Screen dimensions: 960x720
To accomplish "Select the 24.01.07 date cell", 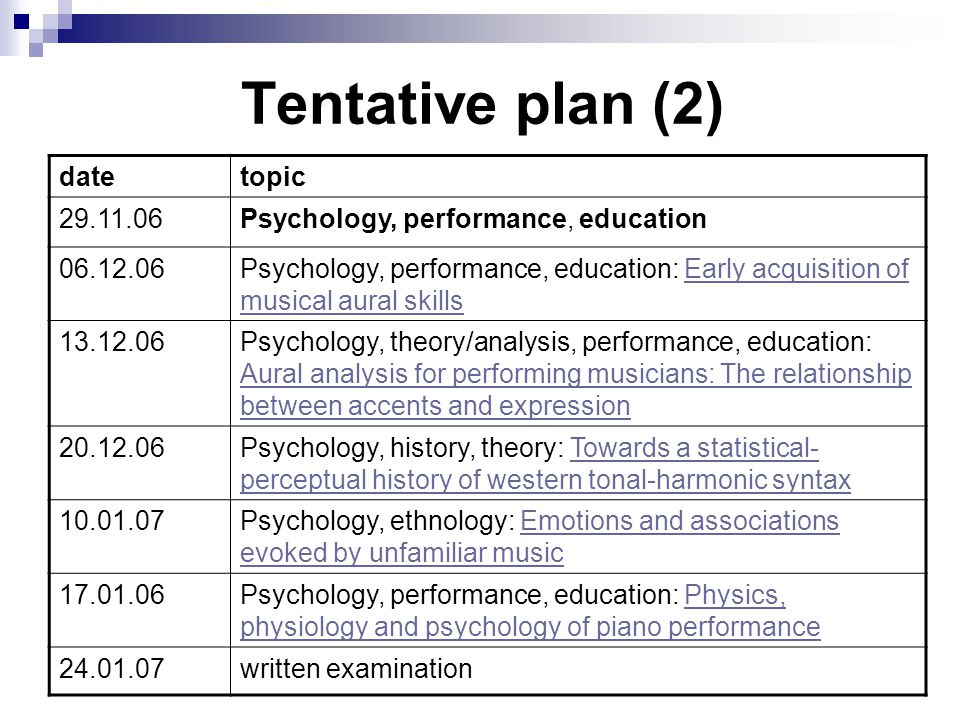I will tap(140, 670).
